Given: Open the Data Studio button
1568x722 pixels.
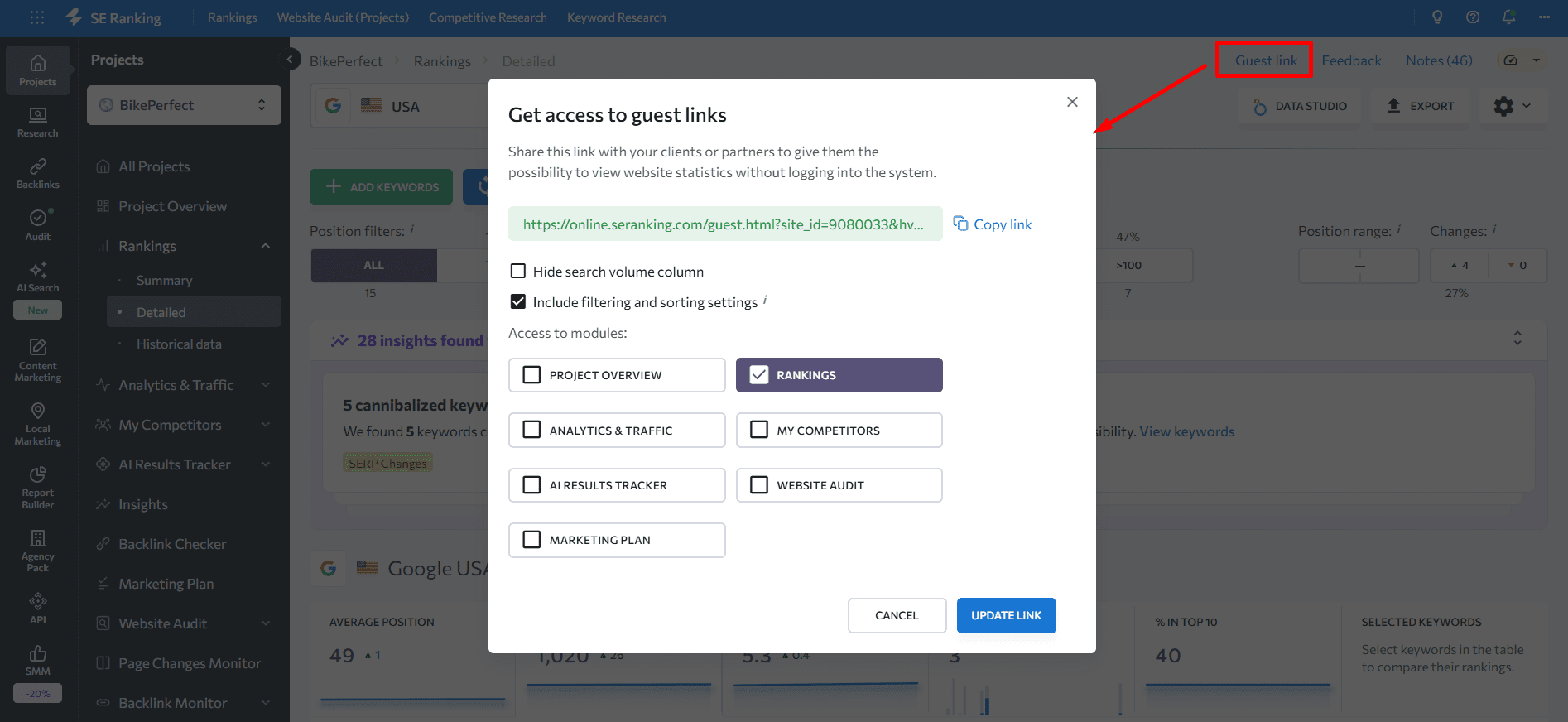Looking at the screenshot, I should (x=1300, y=106).
